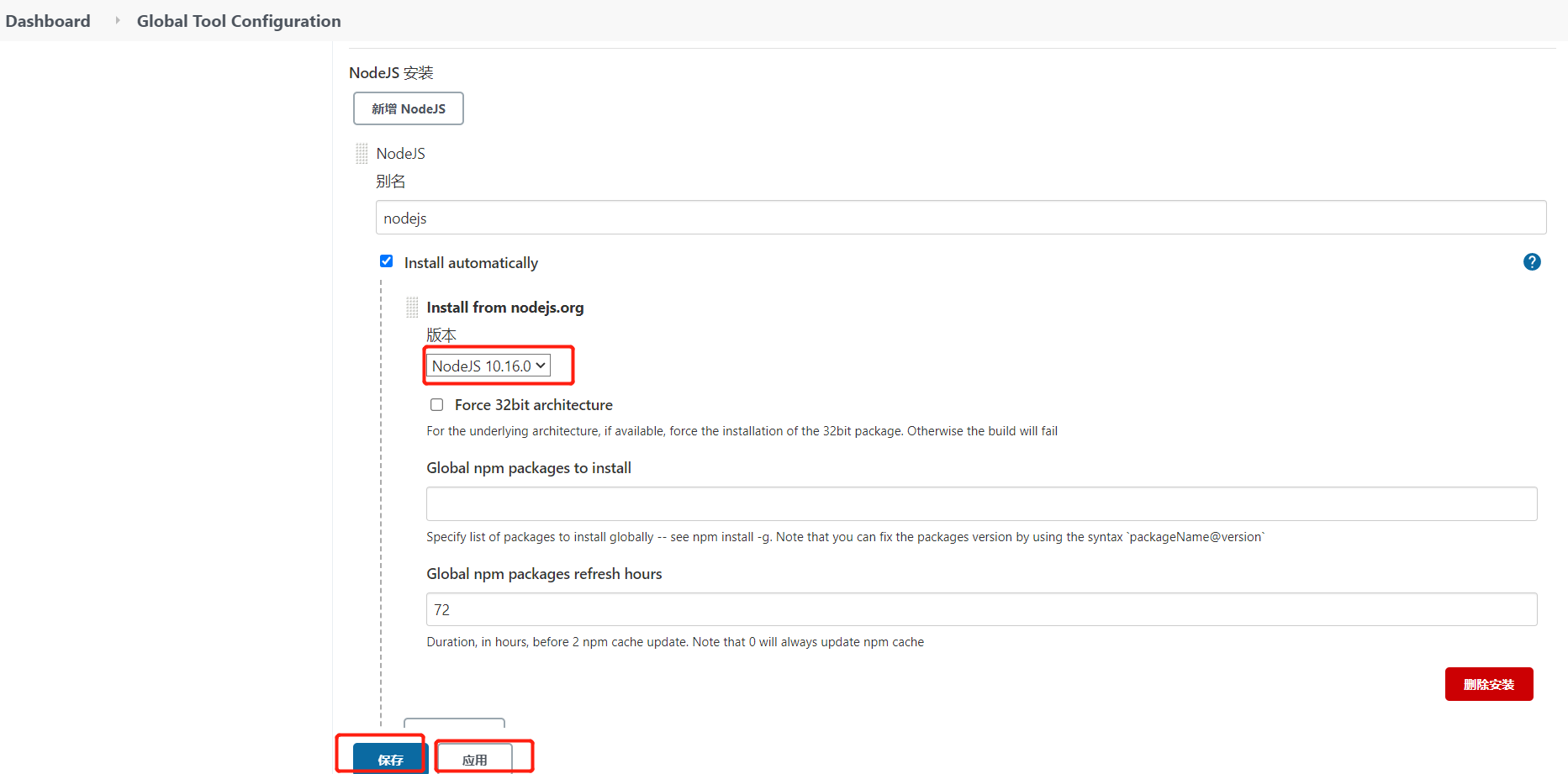
Task: Toggle the Install automatically checkbox
Action: (x=387, y=261)
